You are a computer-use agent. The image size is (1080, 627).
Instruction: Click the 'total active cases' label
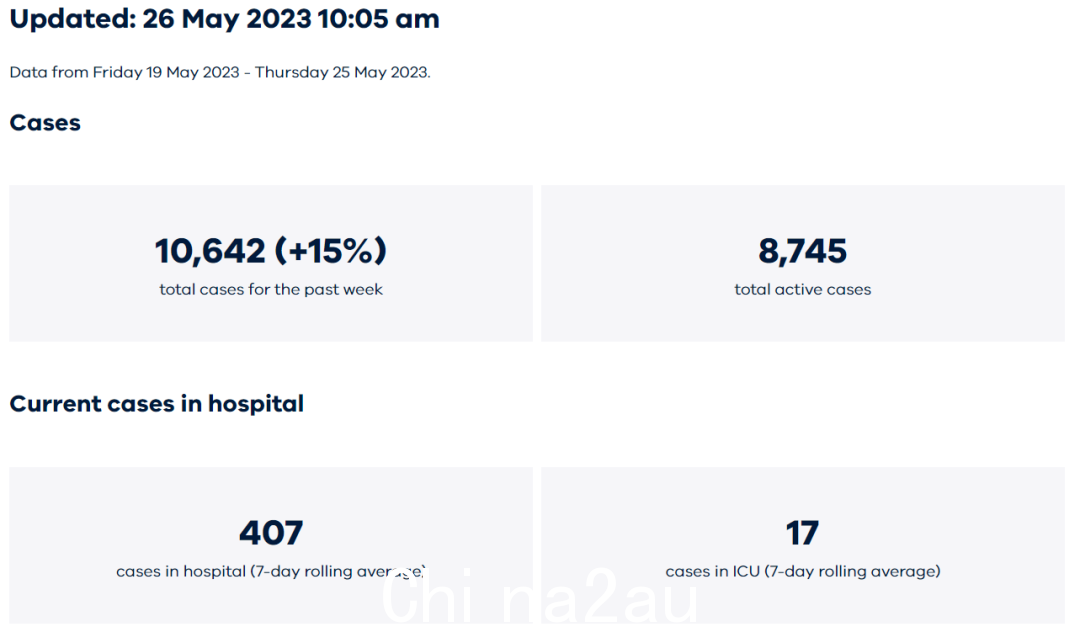click(x=802, y=289)
